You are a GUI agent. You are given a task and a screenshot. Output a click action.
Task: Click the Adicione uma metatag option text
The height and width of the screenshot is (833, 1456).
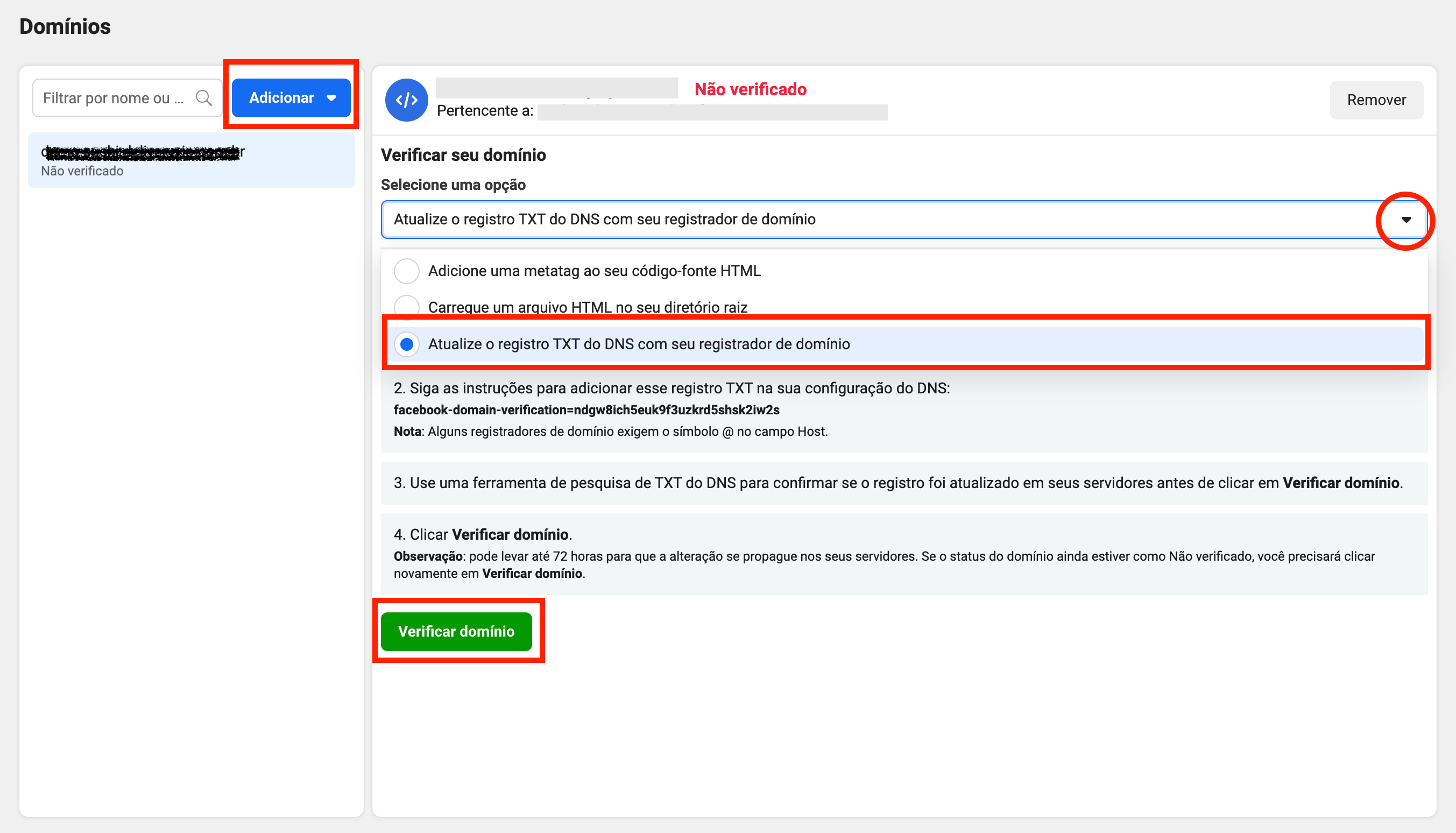[x=594, y=271]
